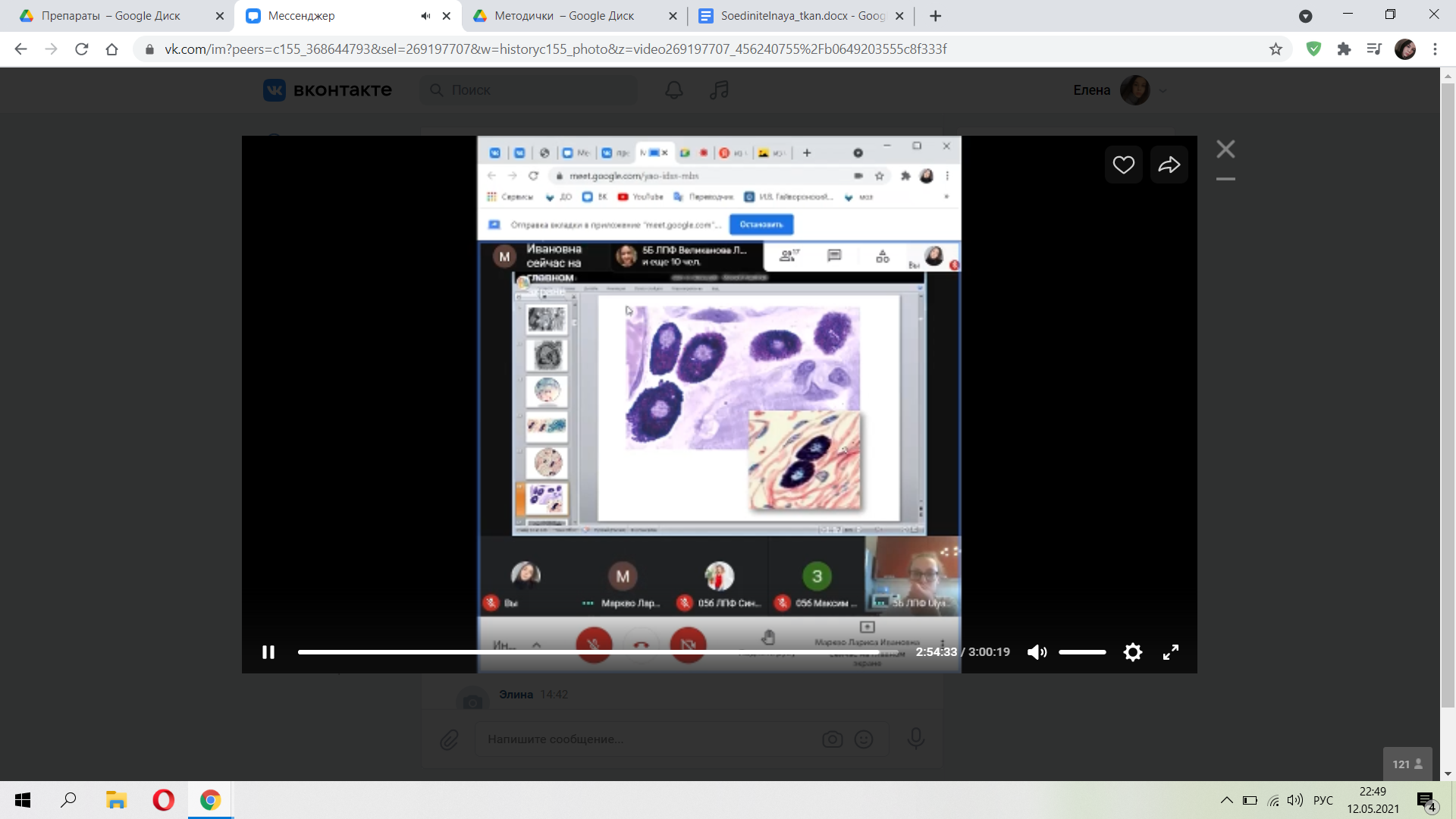1456x819 pixels.
Task: Open the taskbar clock and date
Action: [x=1373, y=800]
